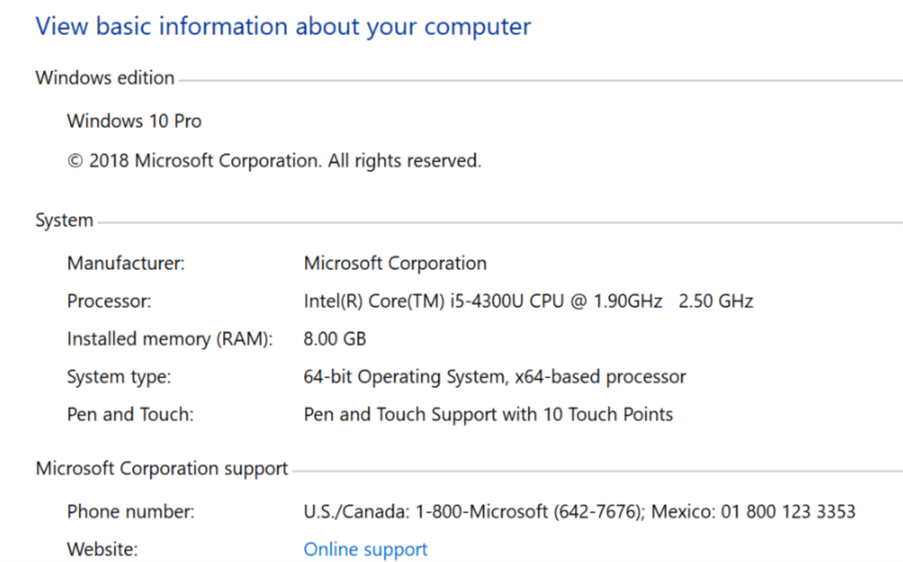
Task: Click the Microsoft Corporation copyright line
Action: (274, 160)
